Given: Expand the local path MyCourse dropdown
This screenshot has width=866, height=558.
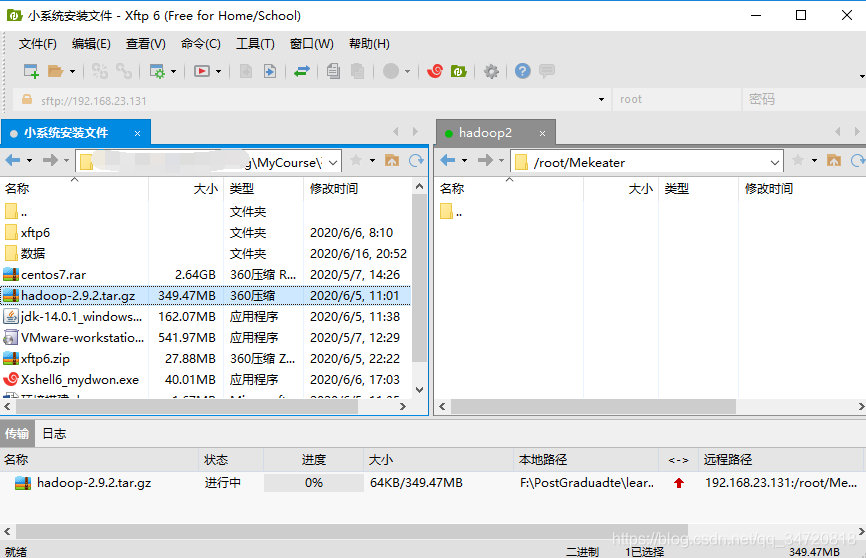Looking at the screenshot, I should tap(333, 162).
